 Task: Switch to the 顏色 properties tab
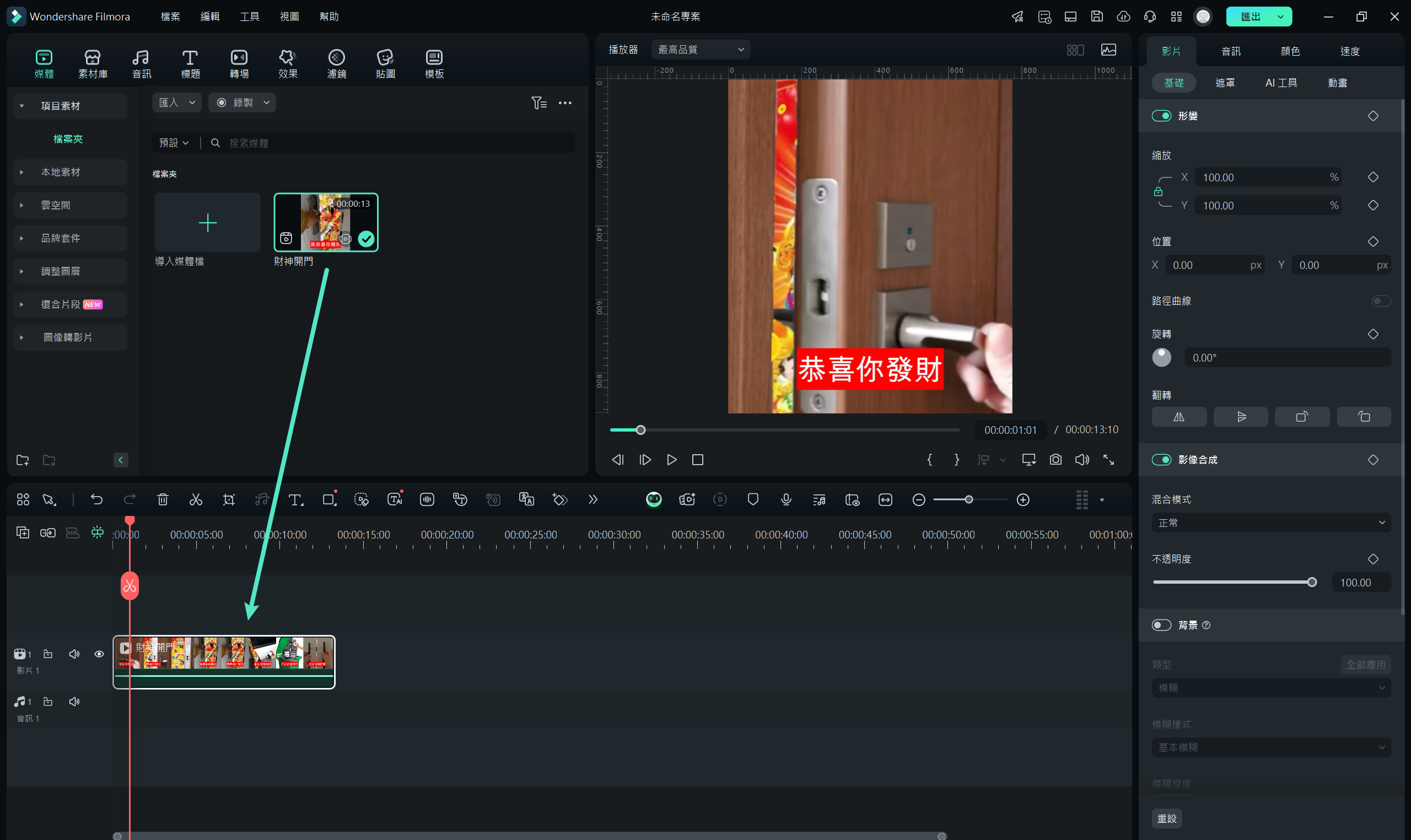pos(1290,51)
